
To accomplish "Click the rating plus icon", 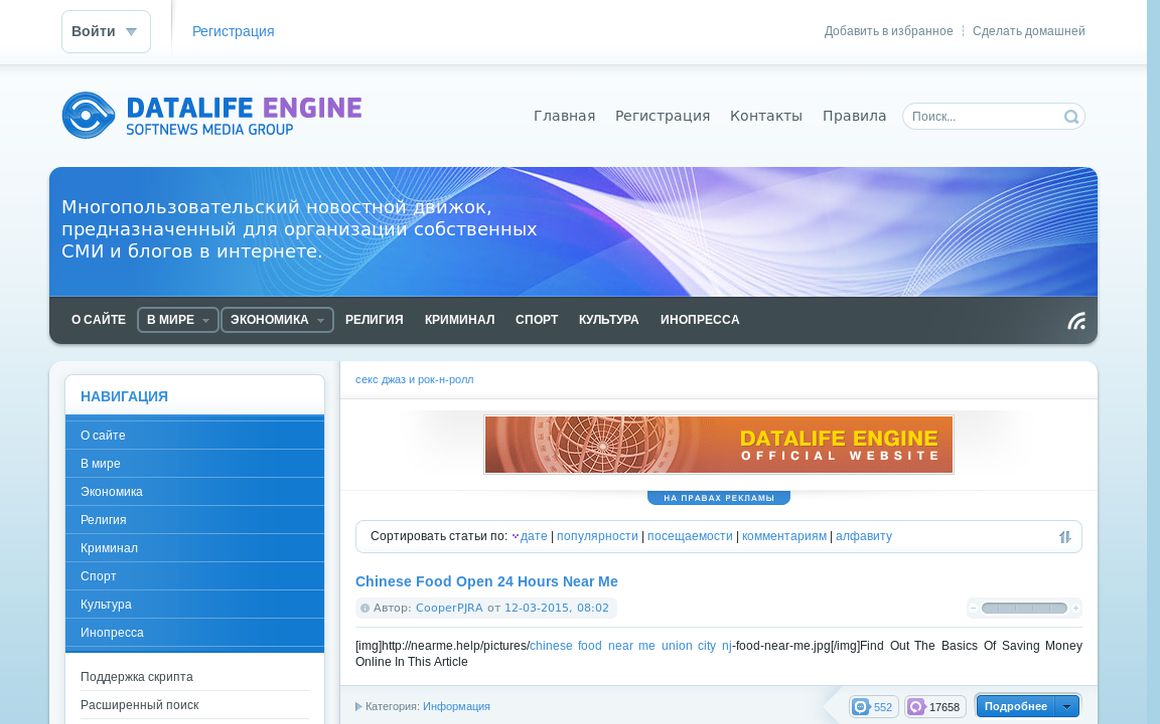I will 1076,608.
